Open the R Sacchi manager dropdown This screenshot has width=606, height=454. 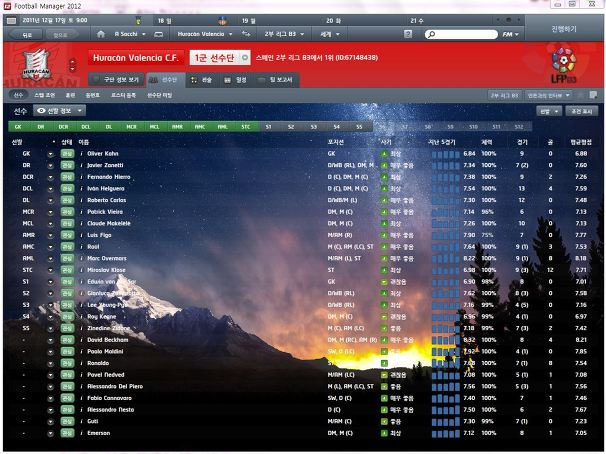(x=130, y=34)
